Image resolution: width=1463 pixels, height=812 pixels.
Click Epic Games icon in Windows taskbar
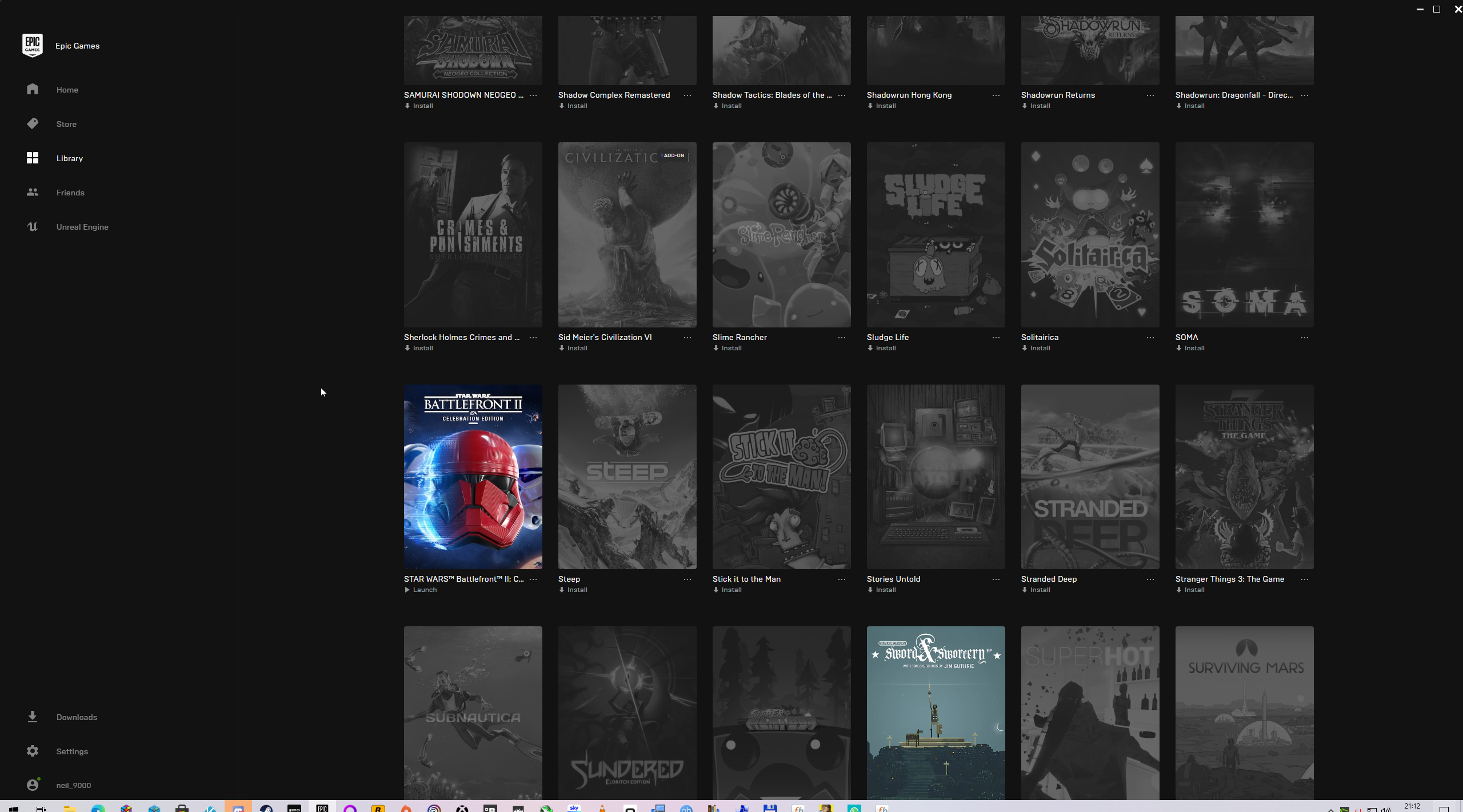322,807
